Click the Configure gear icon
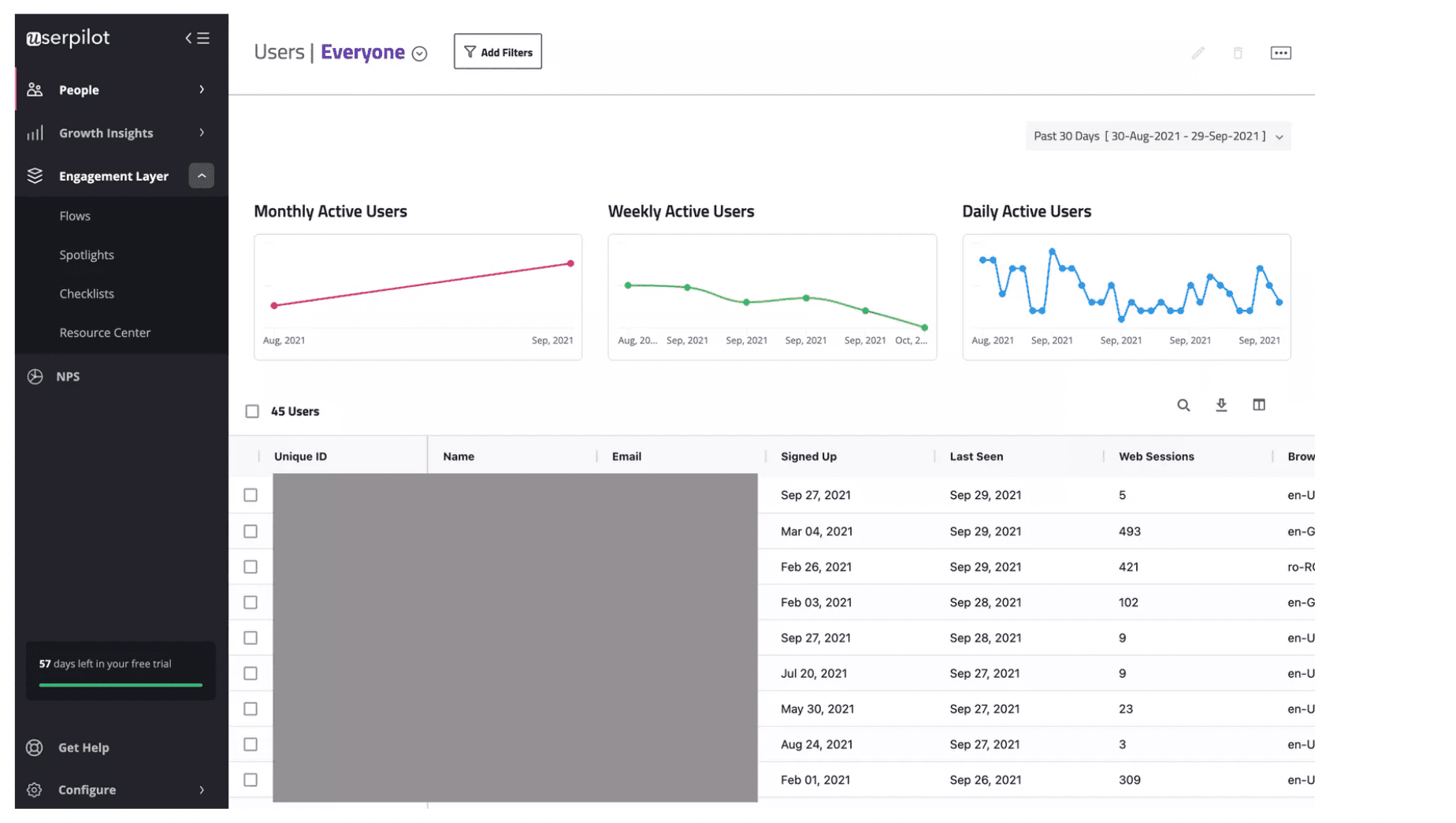Image resolution: width=1456 pixels, height=823 pixels. click(35, 791)
